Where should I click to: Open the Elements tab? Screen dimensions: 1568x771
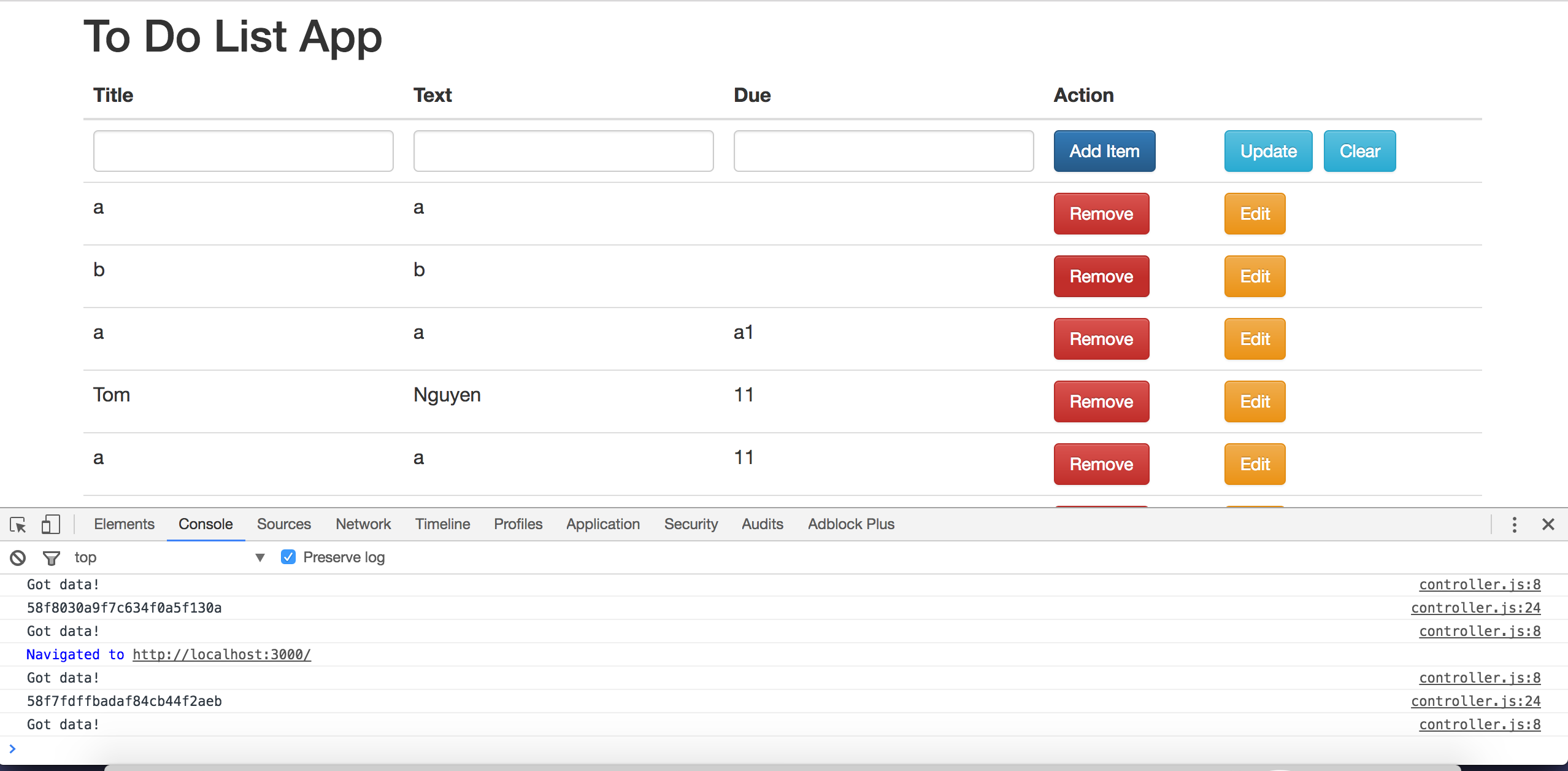pyautogui.click(x=124, y=524)
